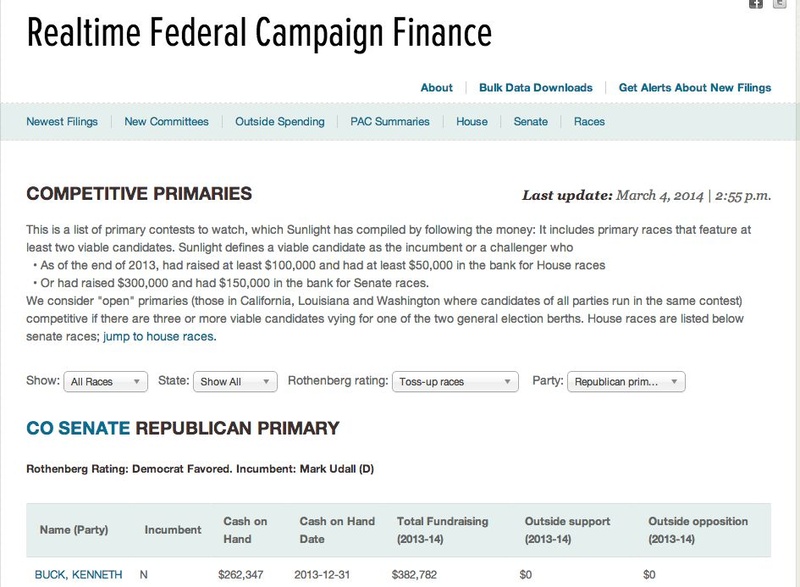Open the Bulk Data Downloads link
The height and width of the screenshot is (587, 800).
click(536, 88)
